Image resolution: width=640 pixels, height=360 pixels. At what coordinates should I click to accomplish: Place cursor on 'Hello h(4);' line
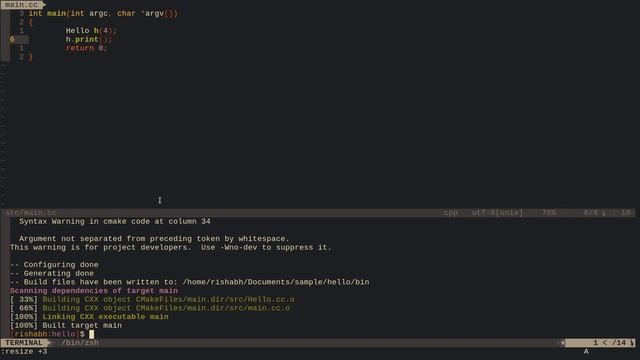(x=91, y=31)
